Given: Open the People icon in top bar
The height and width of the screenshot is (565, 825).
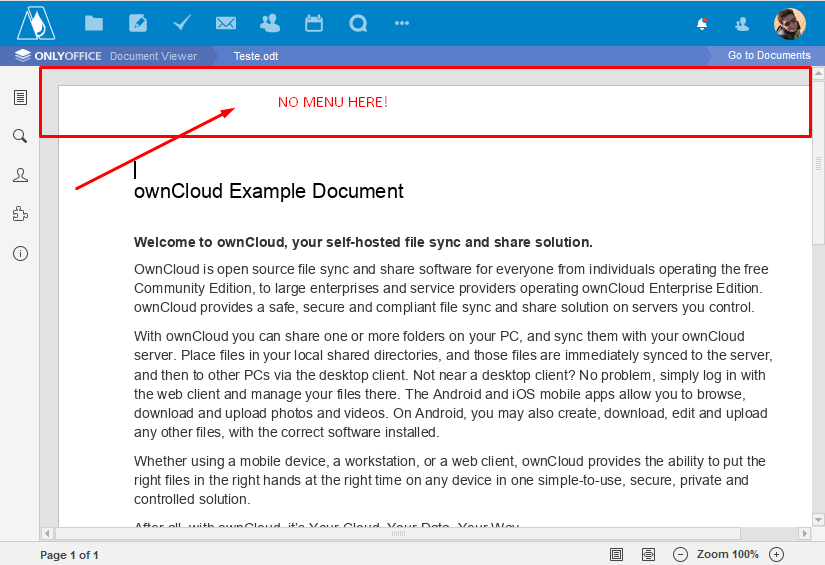Looking at the screenshot, I should pos(270,23).
